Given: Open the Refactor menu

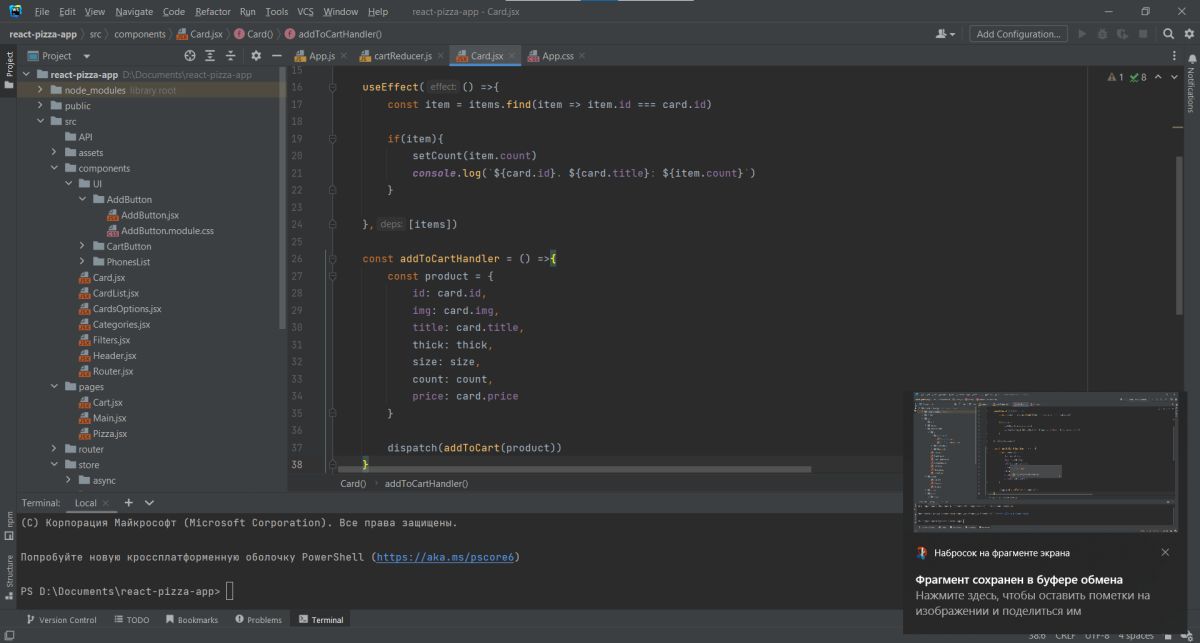Looking at the screenshot, I should 213,11.
